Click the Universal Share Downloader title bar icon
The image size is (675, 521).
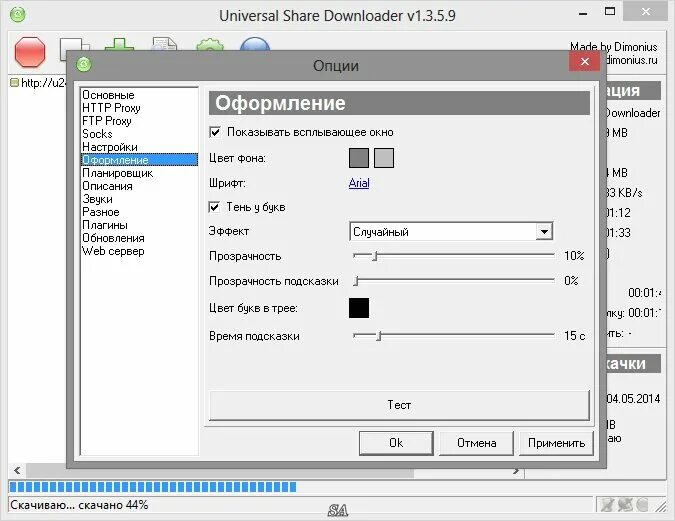(18, 15)
